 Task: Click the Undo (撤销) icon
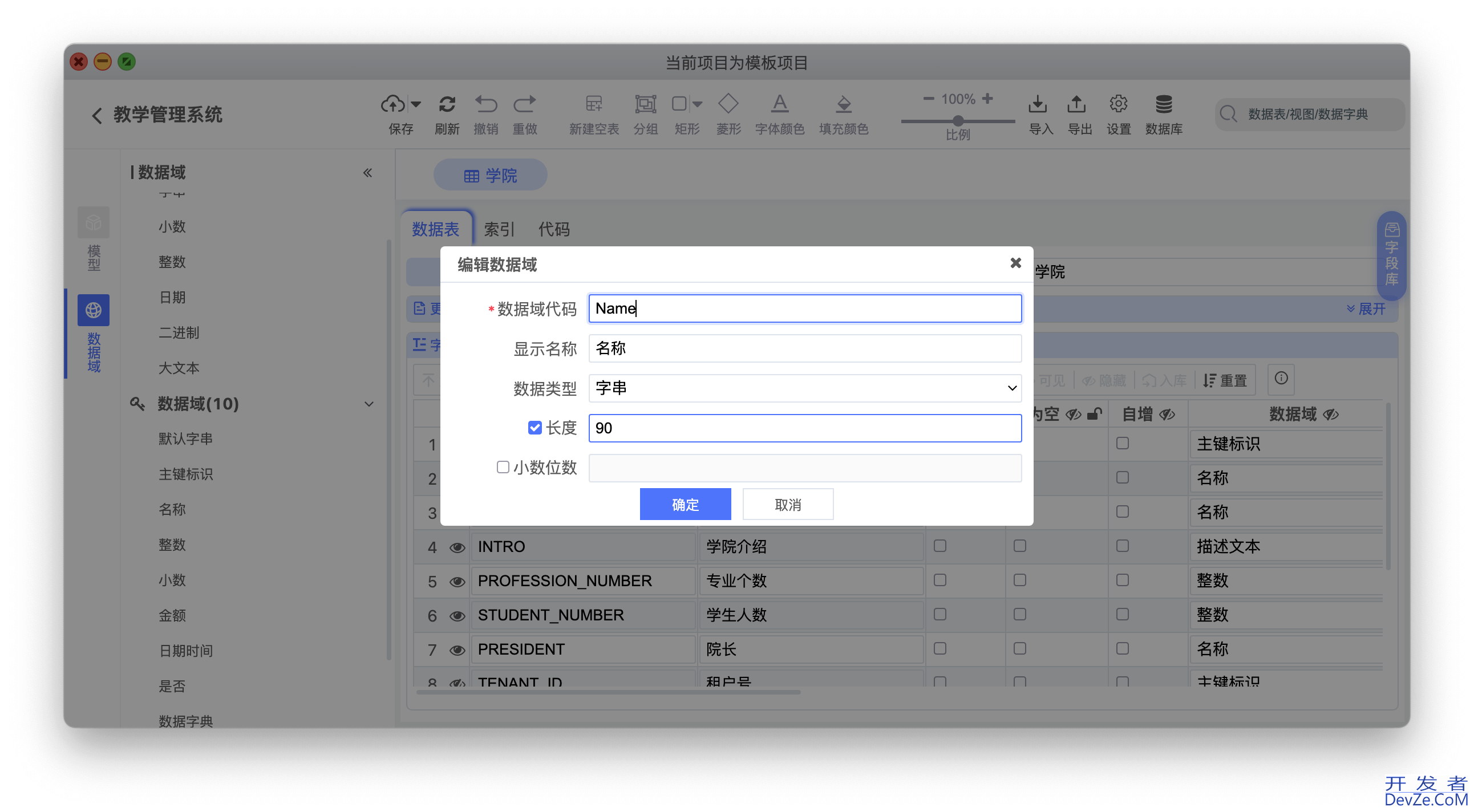[486, 104]
